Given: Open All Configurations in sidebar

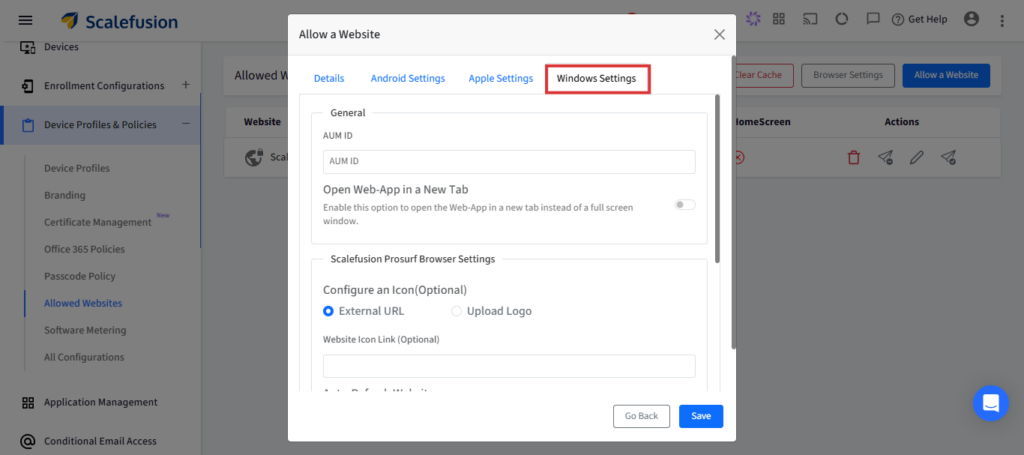Looking at the screenshot, I should (x=84, y=357).
